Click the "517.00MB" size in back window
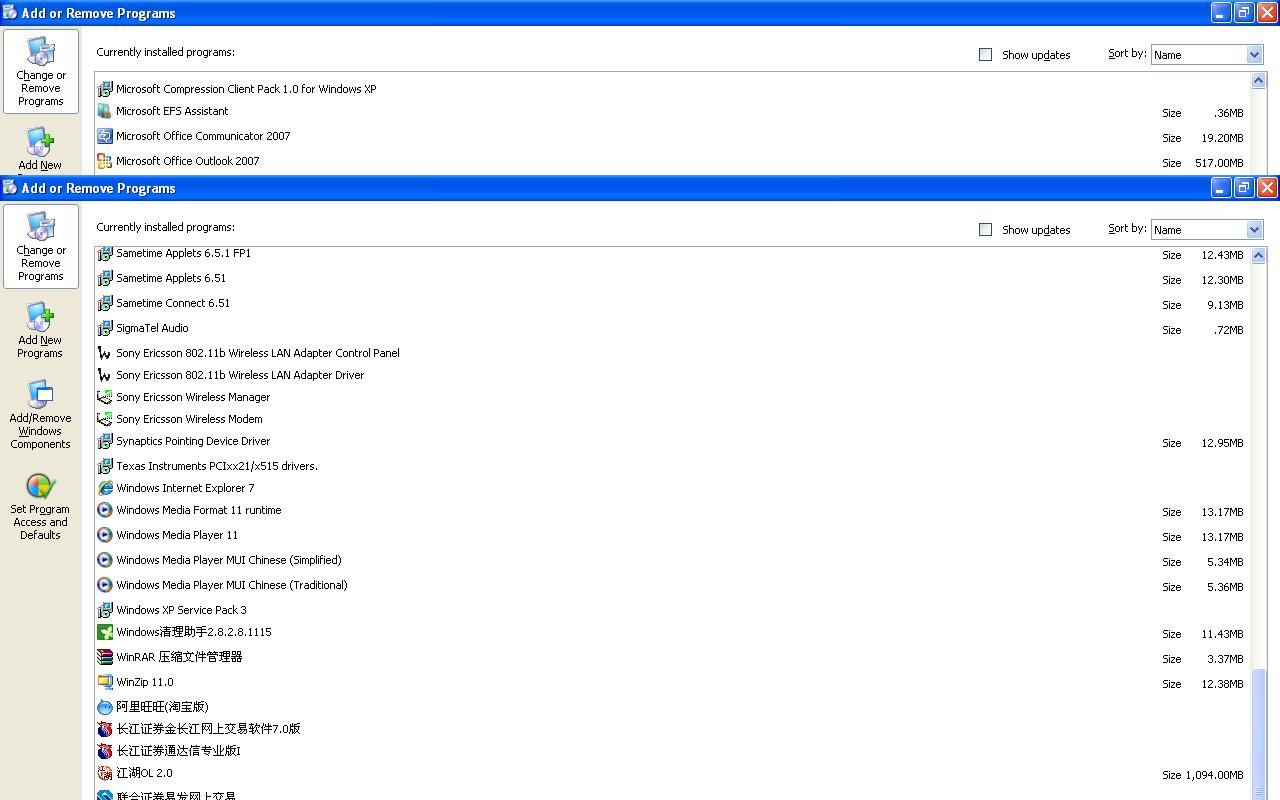Viewport: 1280px width, 800px height. pos(1219,163)
